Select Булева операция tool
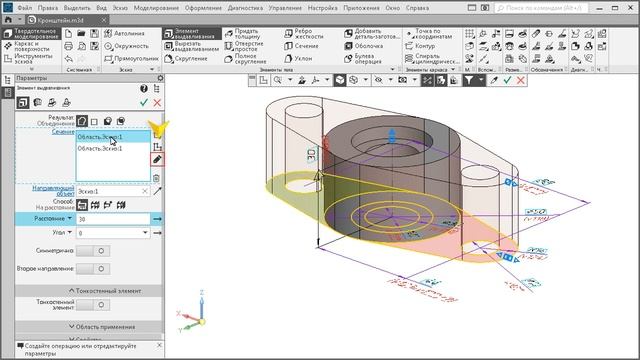The height and width of the screenshot is (360, 640). [363, 59]
